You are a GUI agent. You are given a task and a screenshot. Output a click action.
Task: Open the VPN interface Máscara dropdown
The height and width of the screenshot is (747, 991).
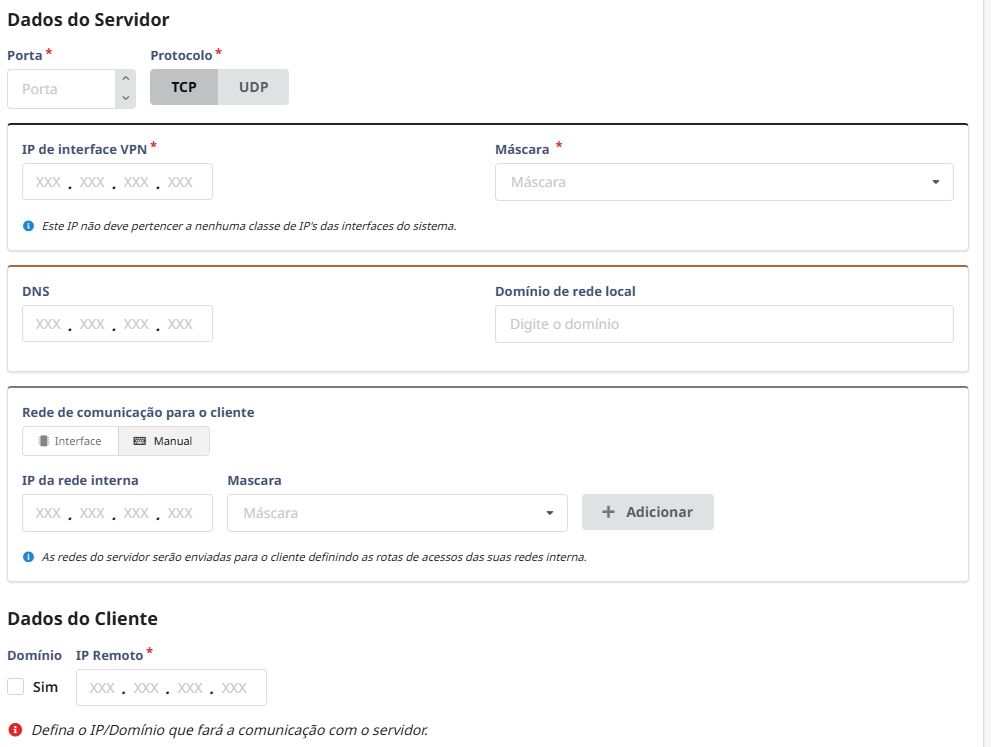click(x=723, y=182)
